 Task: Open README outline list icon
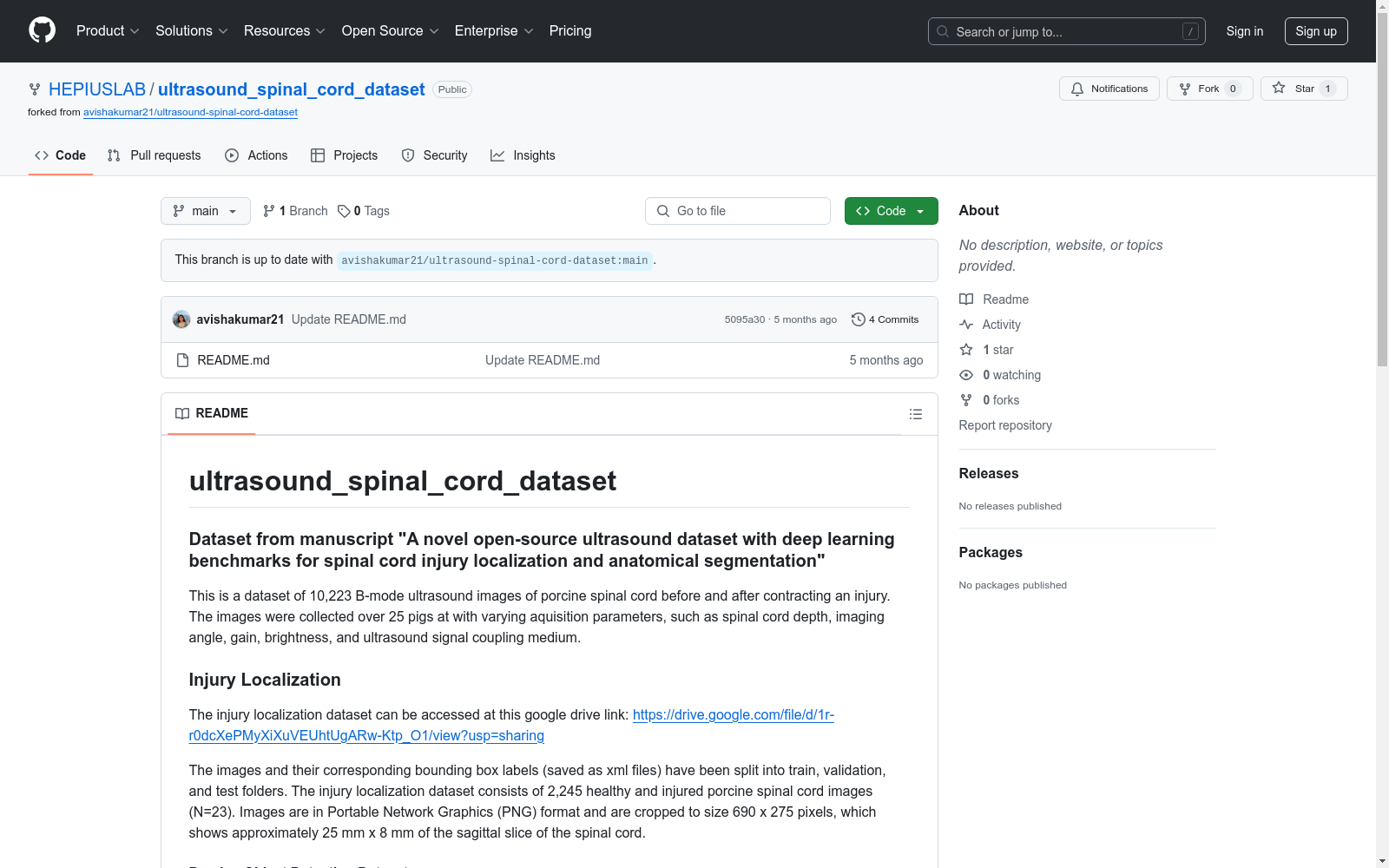[x=915, y=414]
